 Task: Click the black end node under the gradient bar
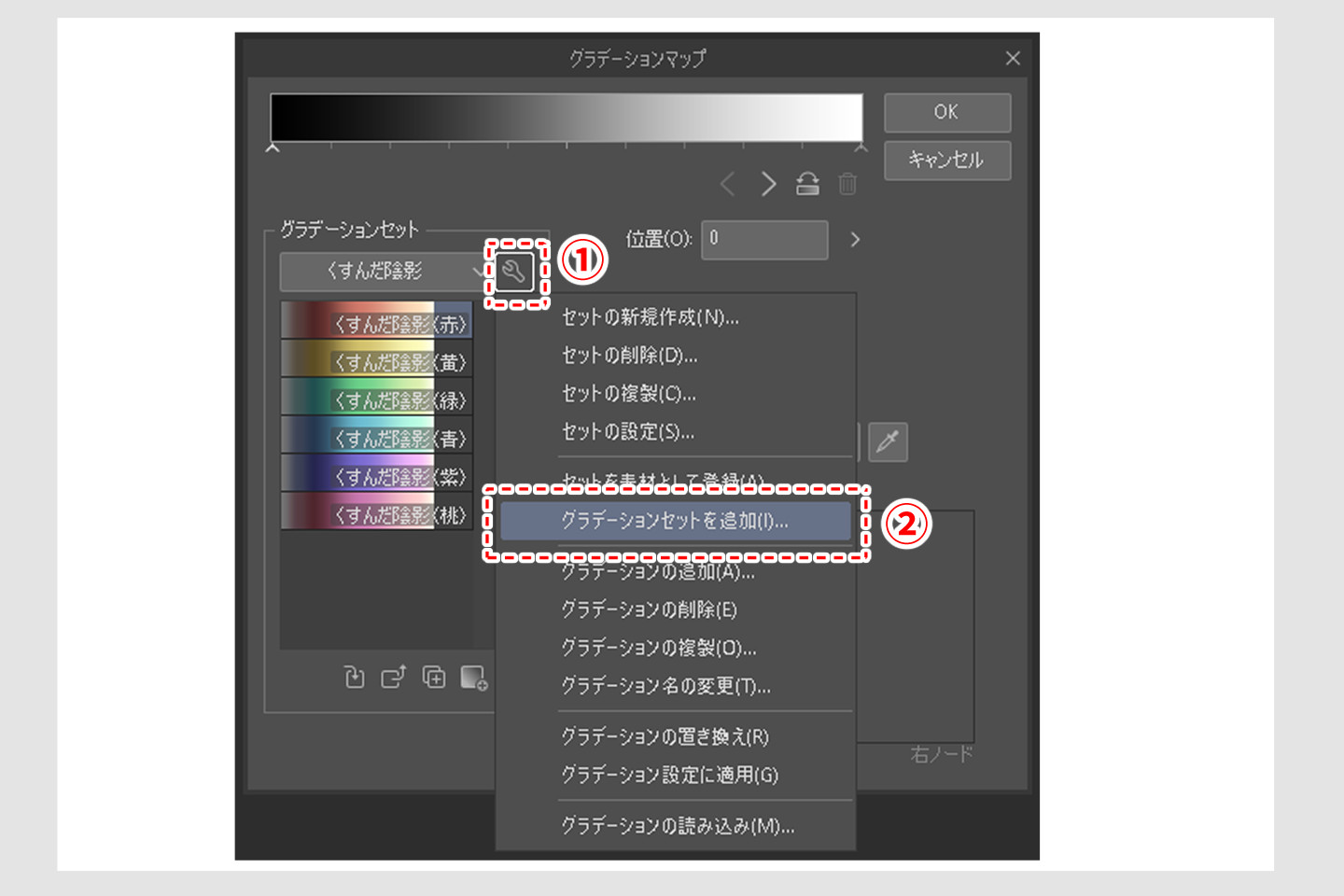(272, 147)
